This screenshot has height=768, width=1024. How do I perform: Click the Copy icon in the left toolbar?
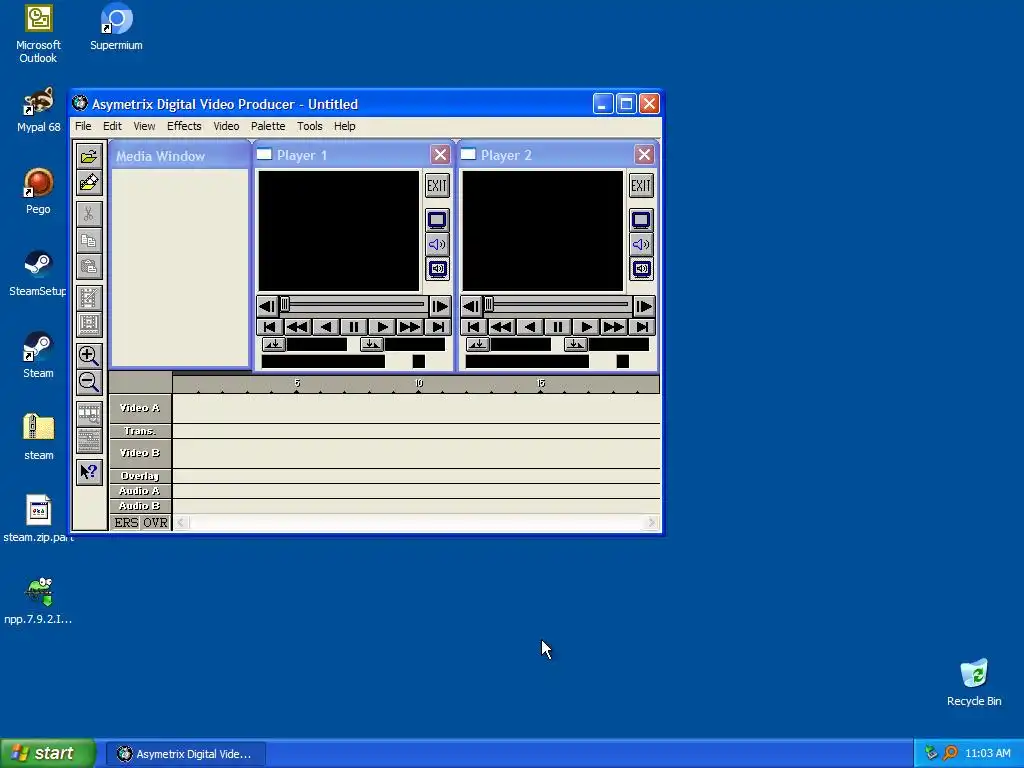pos(89,240)
